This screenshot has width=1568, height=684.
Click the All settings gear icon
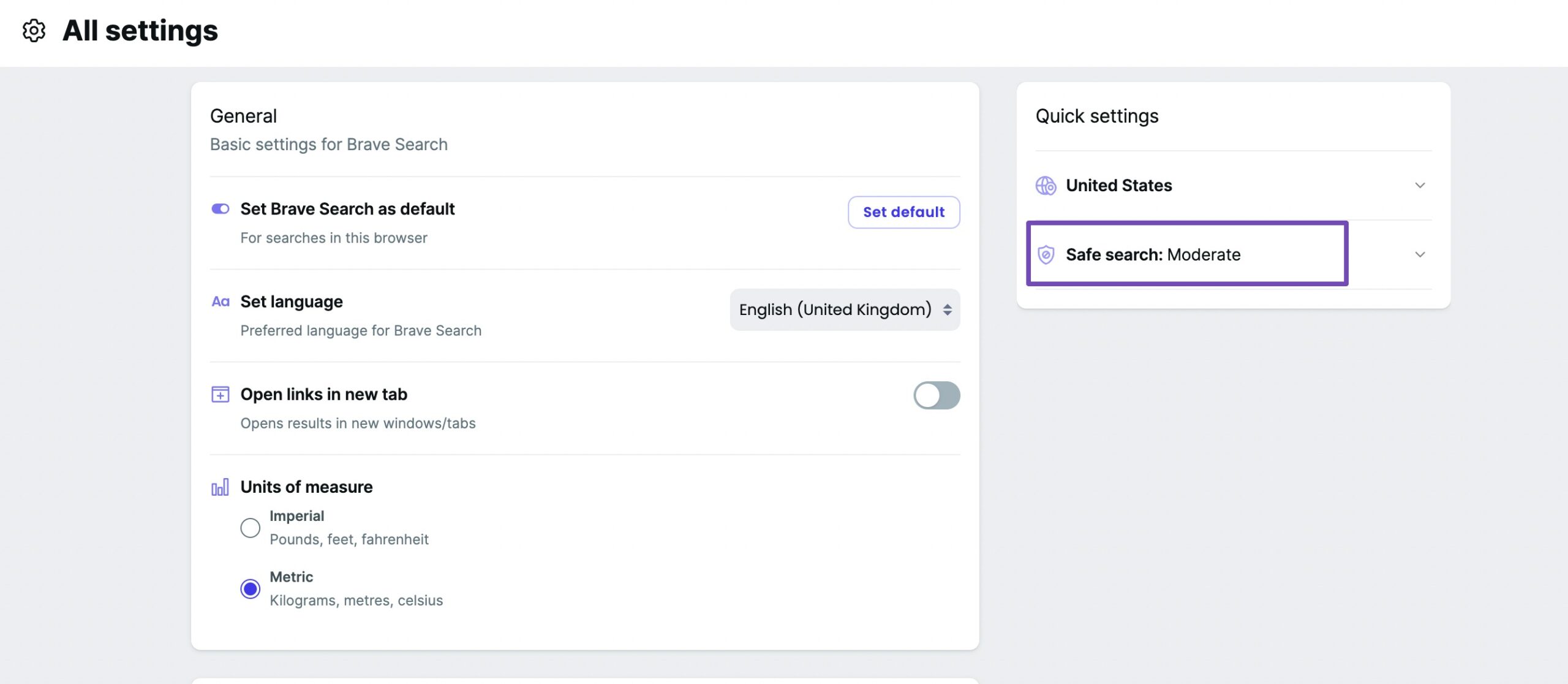click(x=34, y=30)
